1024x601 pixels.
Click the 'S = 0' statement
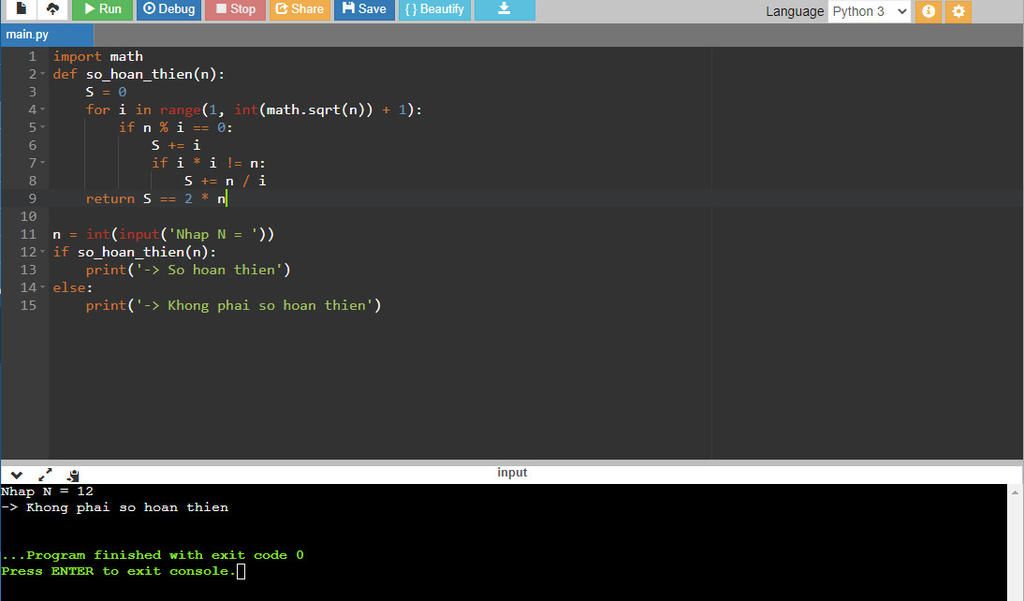[106, 92]
